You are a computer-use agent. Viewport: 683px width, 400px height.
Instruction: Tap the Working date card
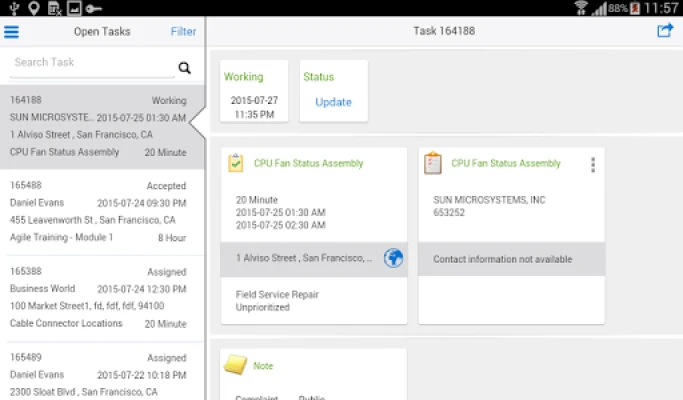point(254,91)
